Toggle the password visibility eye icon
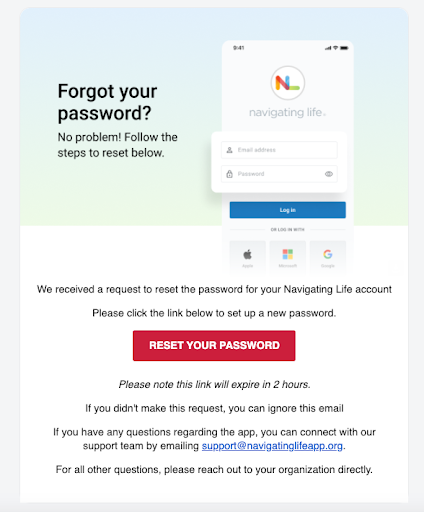The height and width of the screenshot is (512, 424). tap(329, 174)
